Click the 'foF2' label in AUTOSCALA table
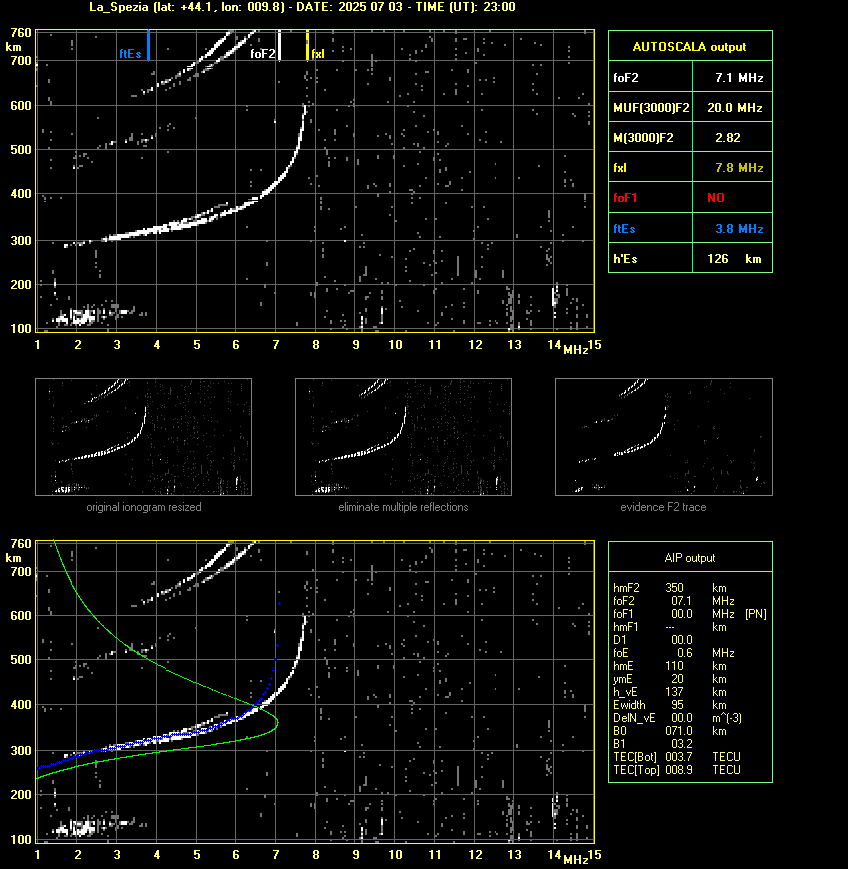The width and height of the screenshot is (848, 869). click(x=626, y=78)
